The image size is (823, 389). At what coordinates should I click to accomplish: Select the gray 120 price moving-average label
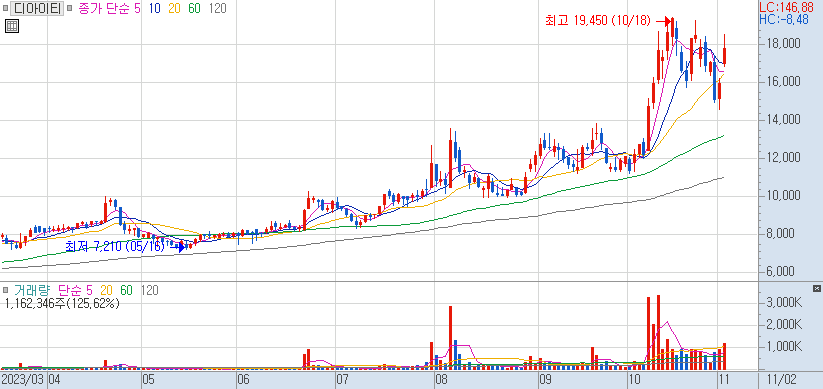tap(217, 8)
